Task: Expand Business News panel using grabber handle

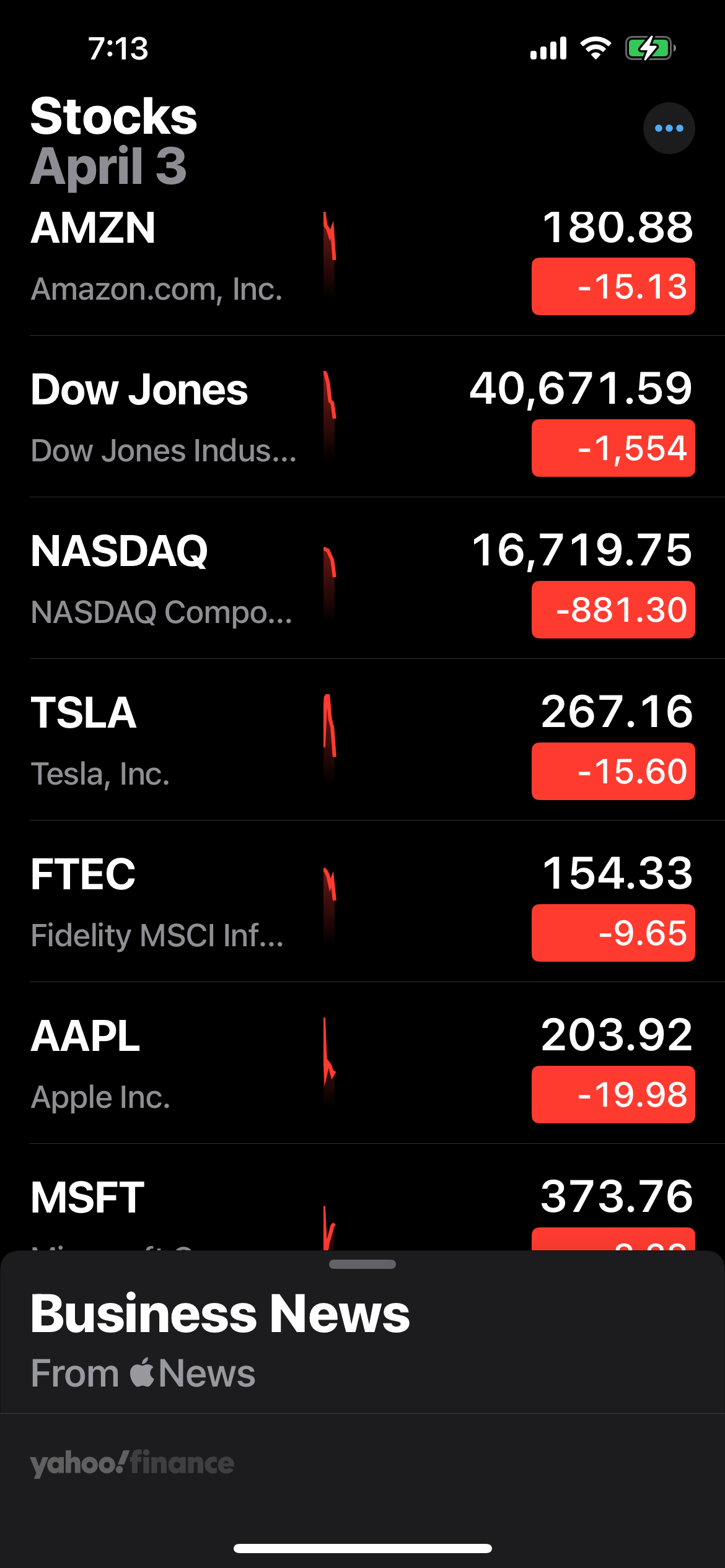Action: click(362, 1265)
